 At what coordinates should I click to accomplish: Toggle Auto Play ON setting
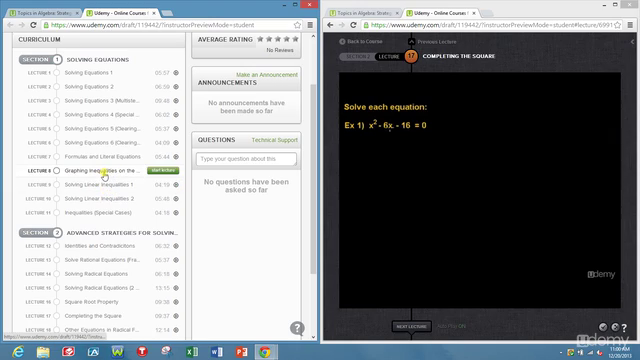(451, 326)
